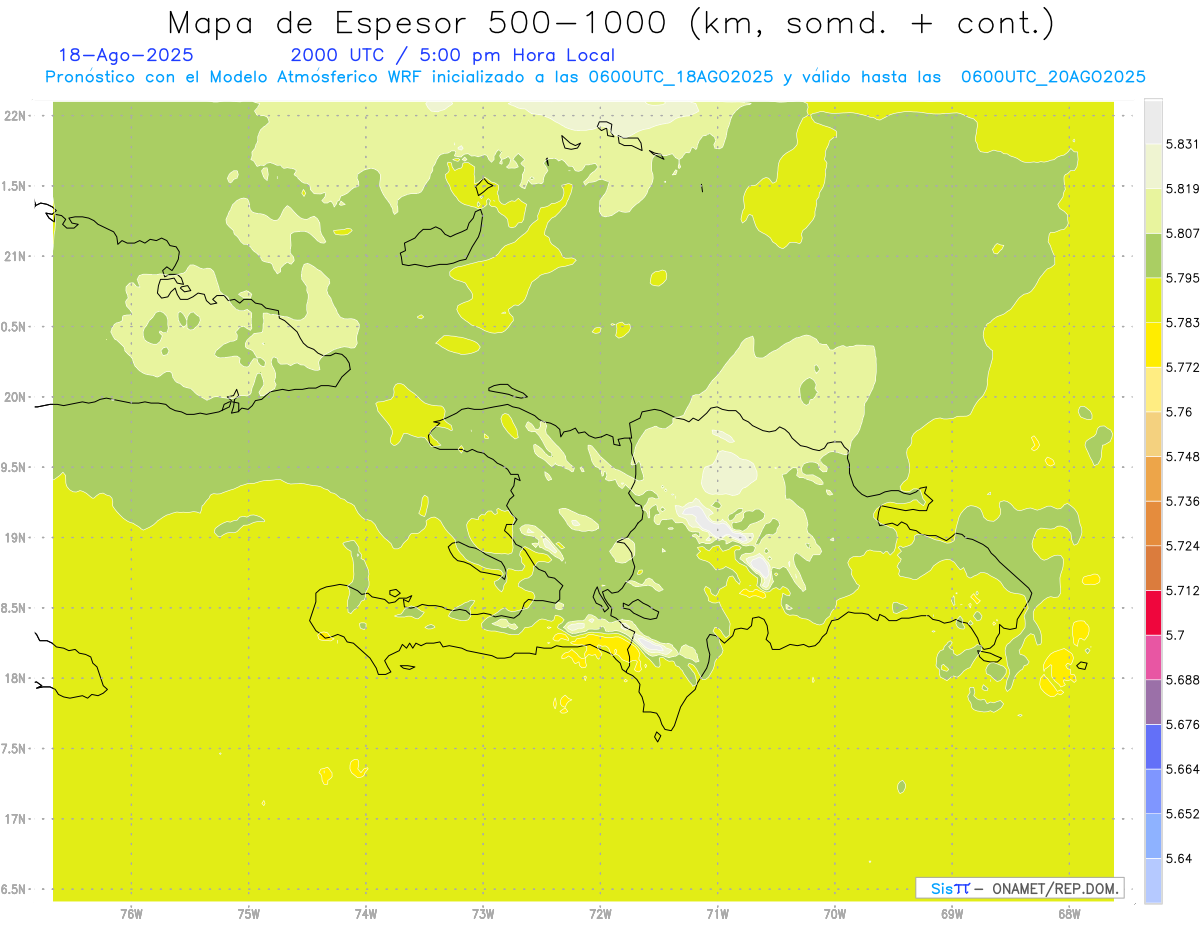The height and width of the screenshot is (927, 1200).
Task: Click the longitude label '69W'
Action: pyautogui.click(x=952, y=914)
